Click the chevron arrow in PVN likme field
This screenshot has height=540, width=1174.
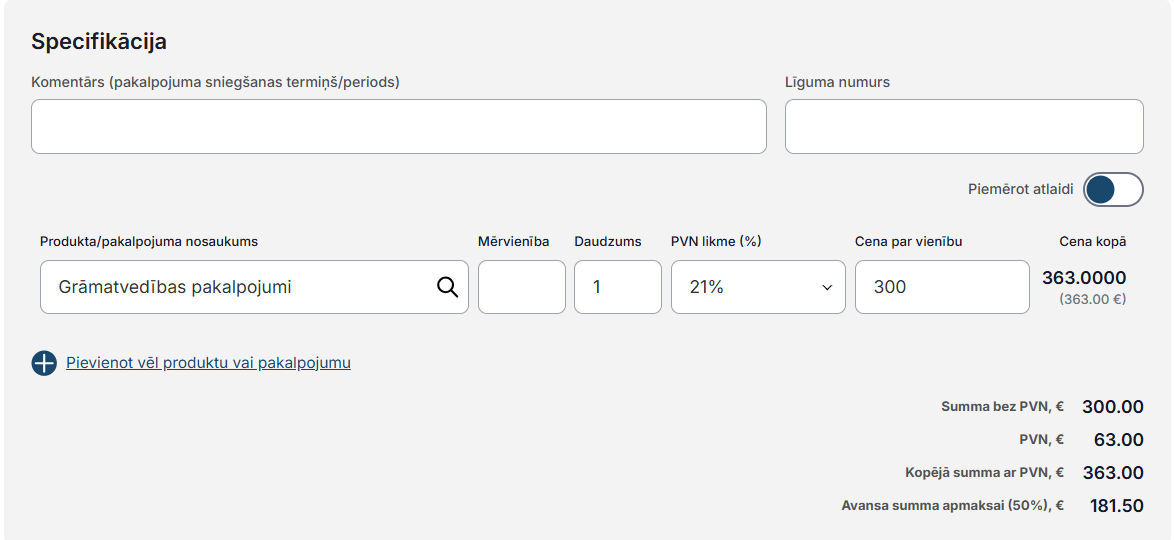click(827, 287)
